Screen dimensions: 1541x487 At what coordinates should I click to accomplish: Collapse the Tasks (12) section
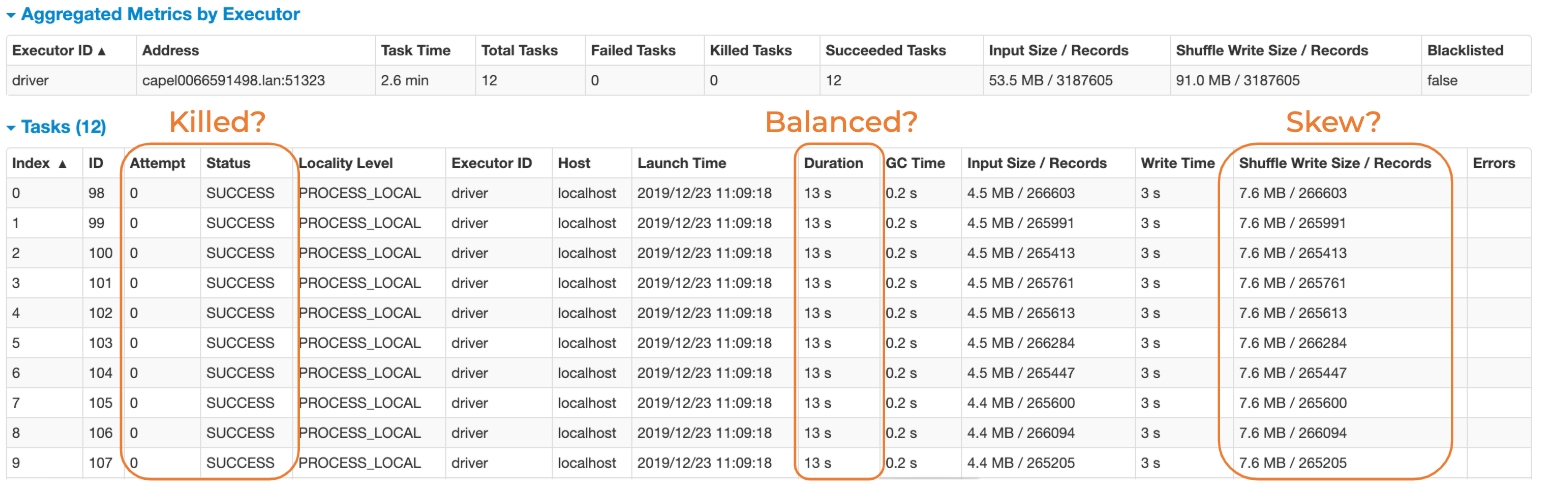pos(56,128)
